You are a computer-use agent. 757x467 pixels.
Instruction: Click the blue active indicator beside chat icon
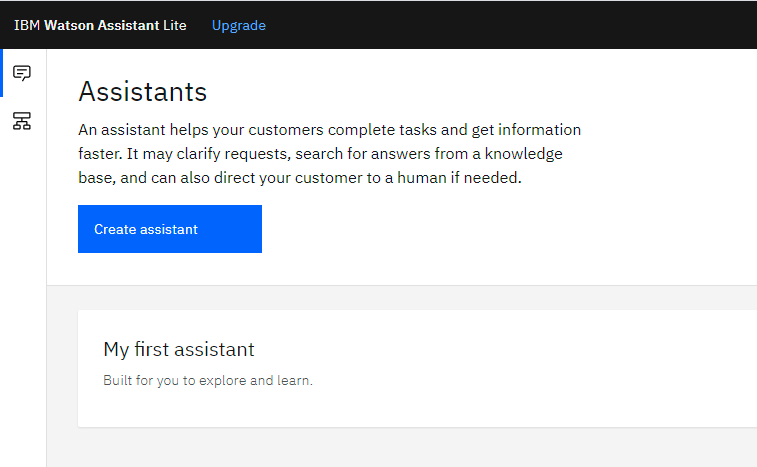point(1,73)
